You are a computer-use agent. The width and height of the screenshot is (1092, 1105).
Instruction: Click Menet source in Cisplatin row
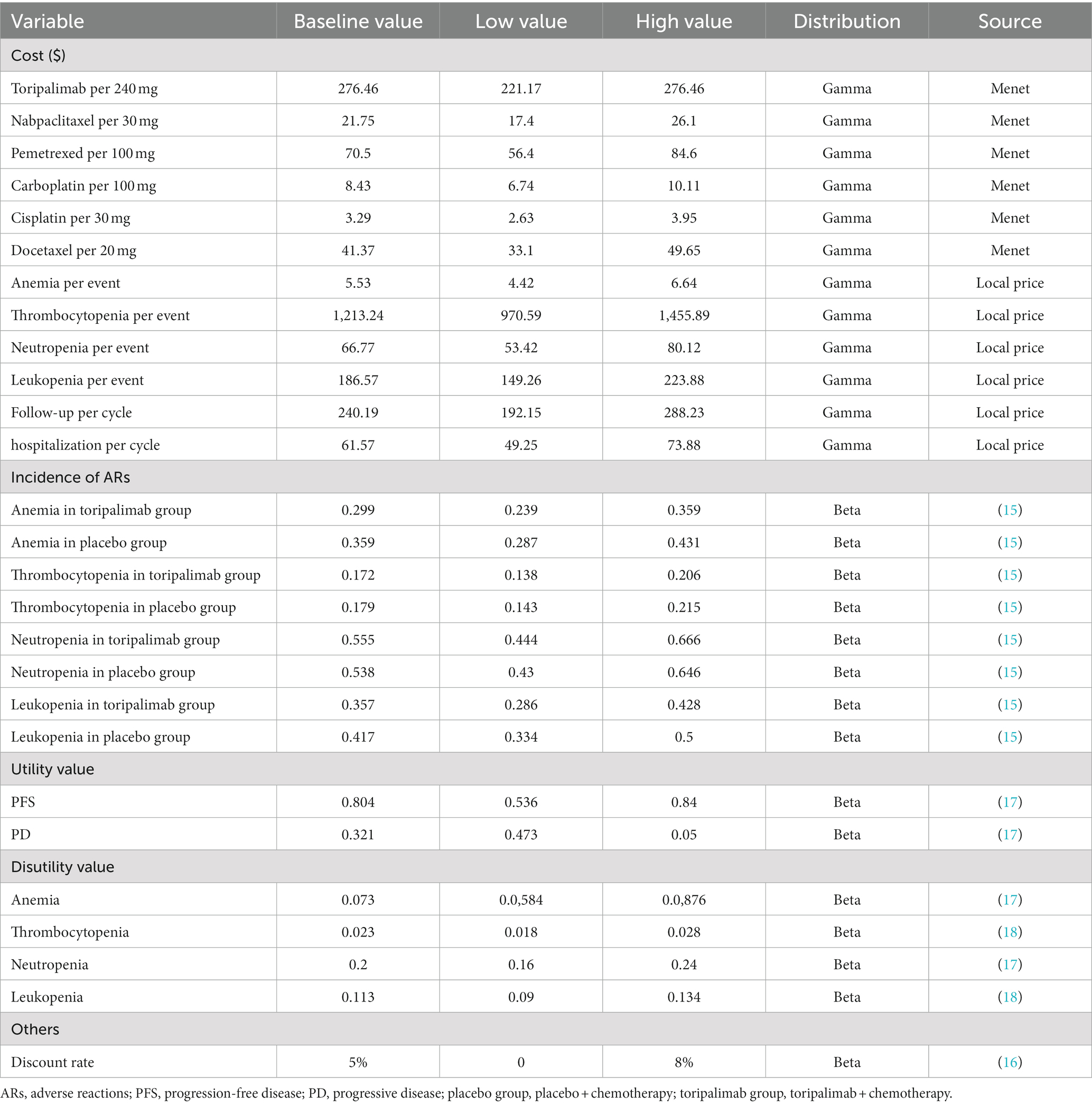(x=1010, y=219)
